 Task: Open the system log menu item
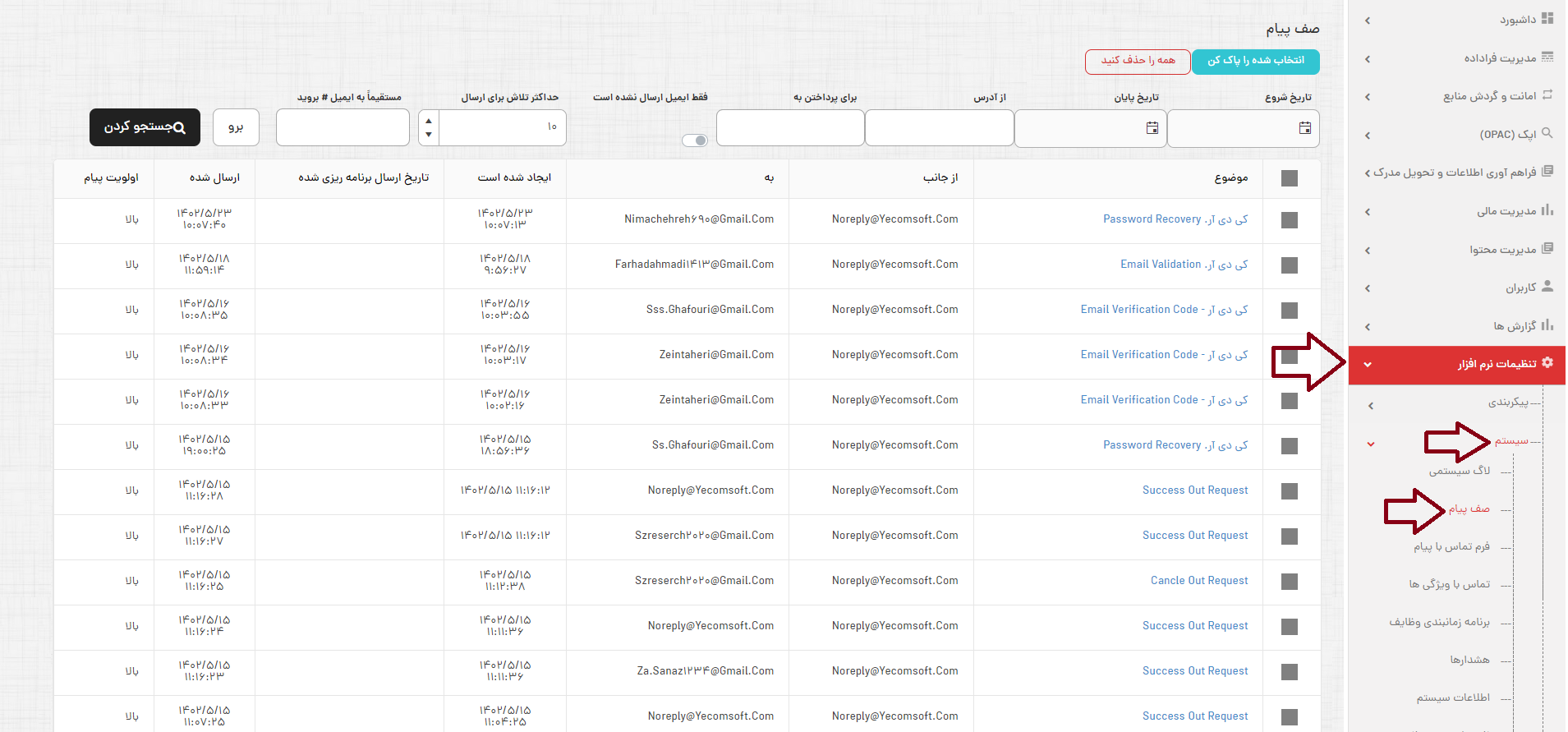point(1460,471)
